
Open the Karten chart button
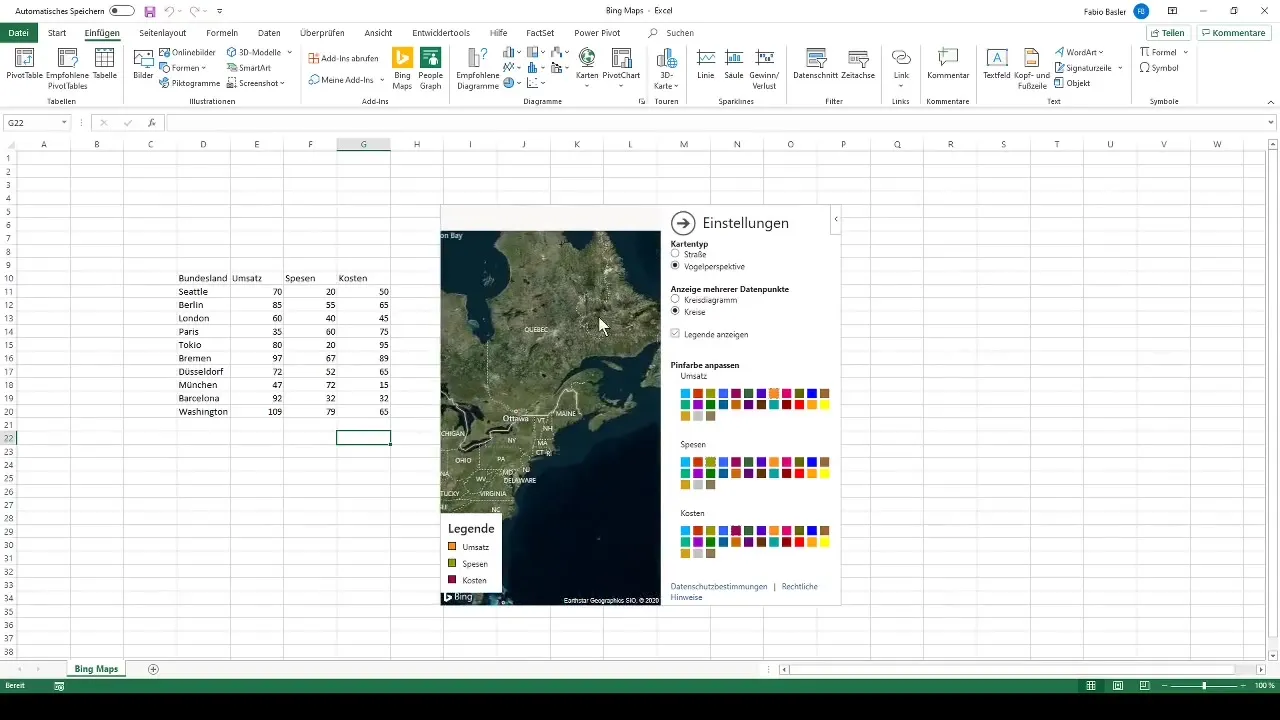tap(587, 67)
